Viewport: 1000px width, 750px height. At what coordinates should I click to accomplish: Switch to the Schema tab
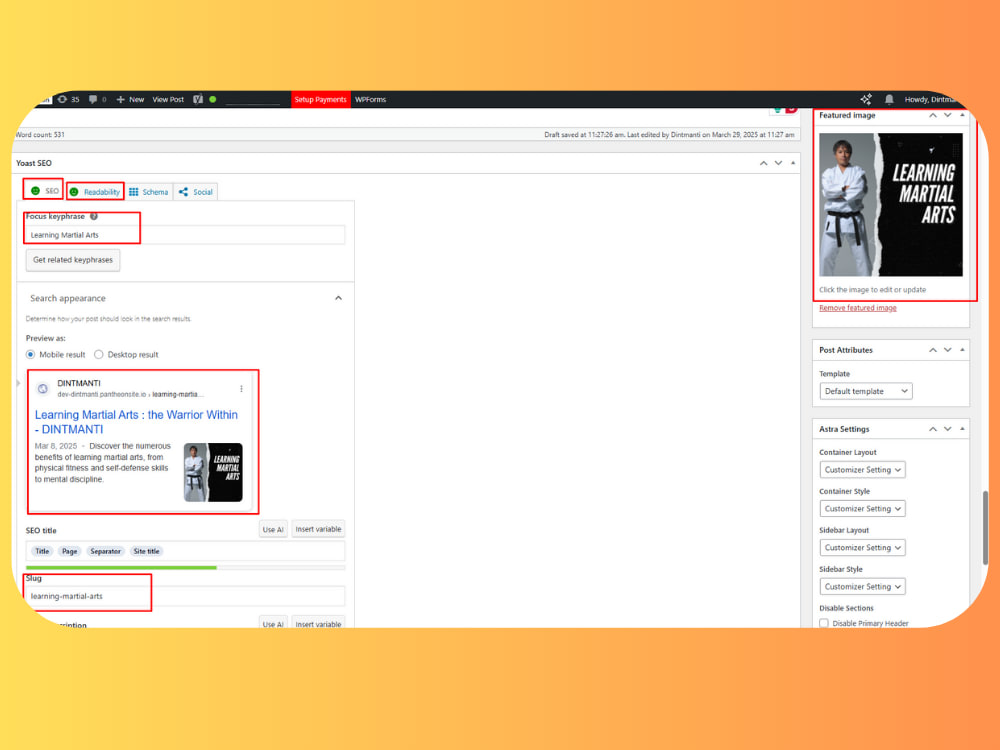pos(149,191)
